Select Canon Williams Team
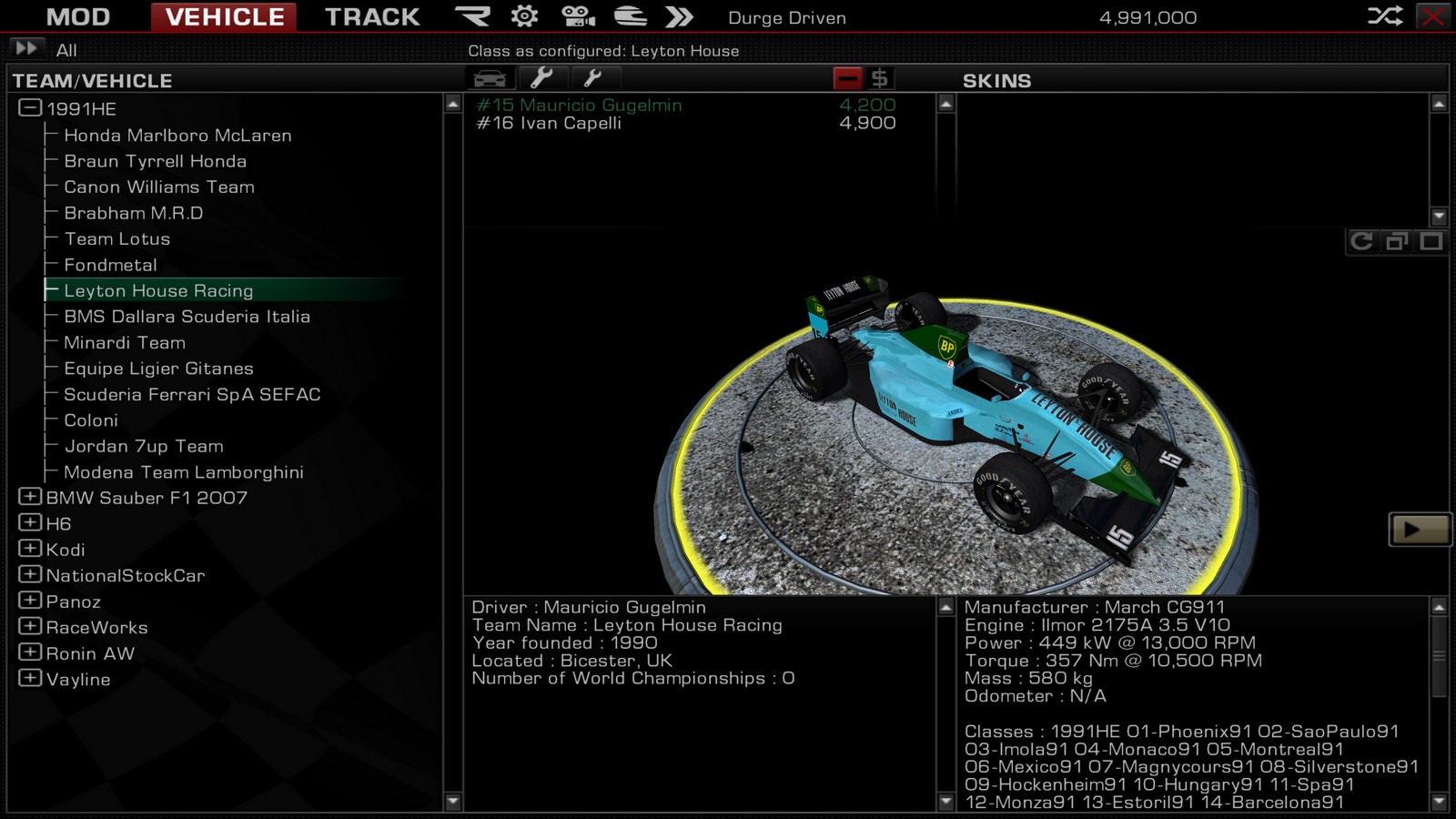1456x819 pixels. click(159, 187)
